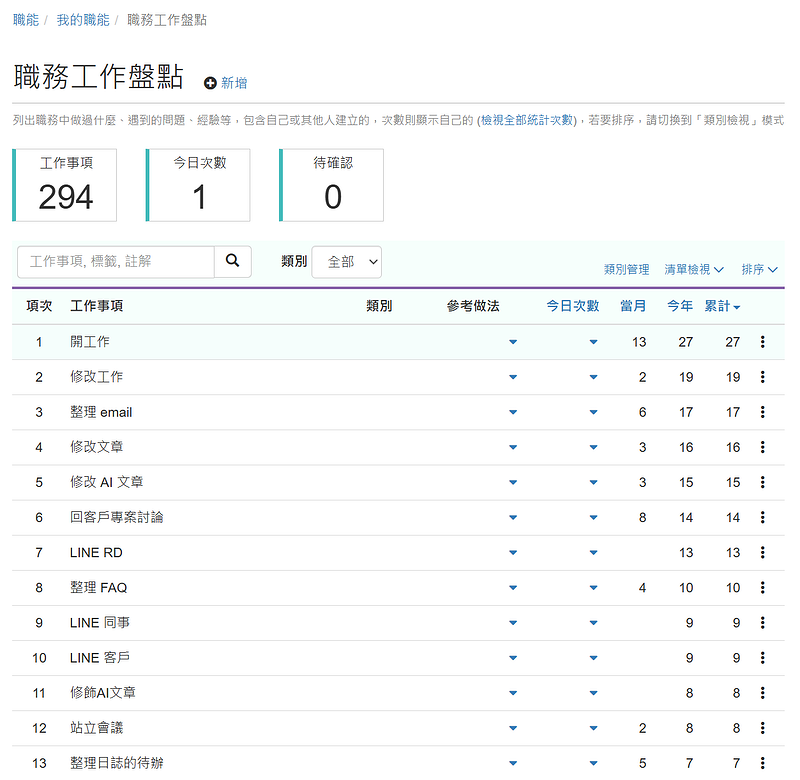Open three-dot menu for 整理 email row
The image size is (800, 780).
[x=762, y=412]
